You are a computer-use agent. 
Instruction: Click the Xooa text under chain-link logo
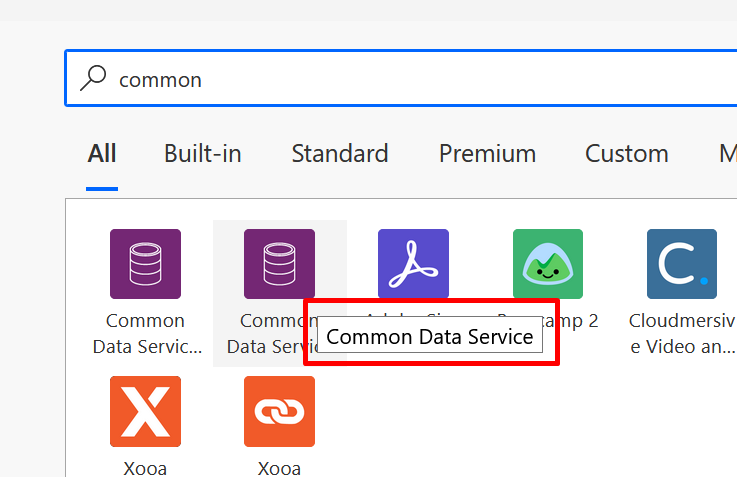click(x=279, y=469)
